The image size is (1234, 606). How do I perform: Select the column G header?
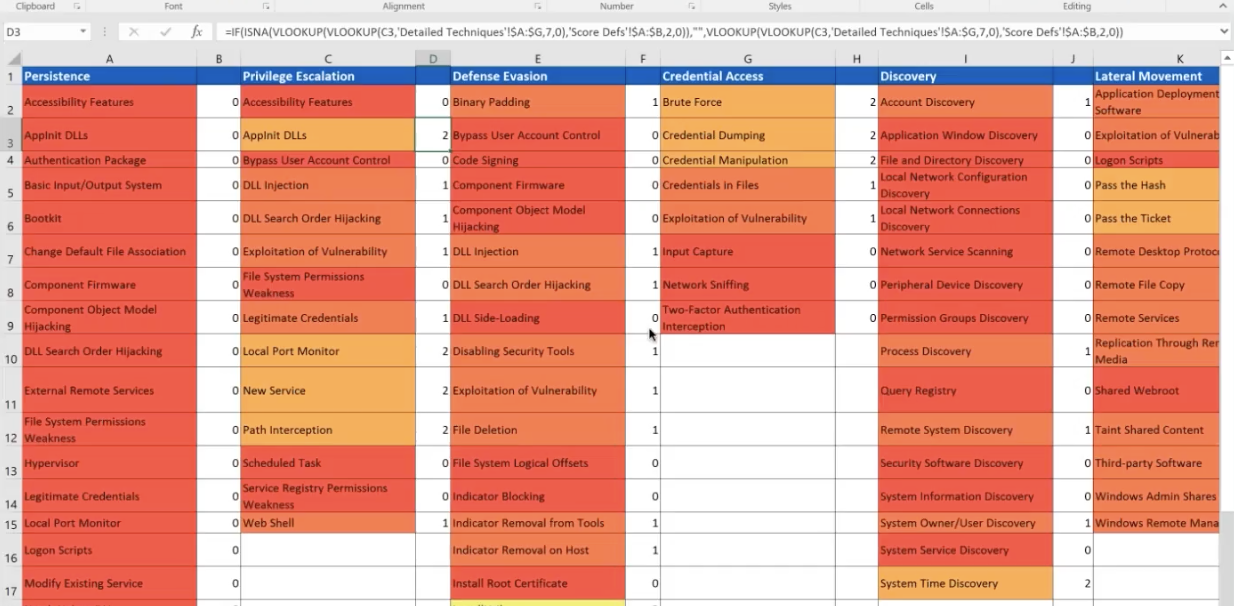pyautogui.click(x=747, y=59)
